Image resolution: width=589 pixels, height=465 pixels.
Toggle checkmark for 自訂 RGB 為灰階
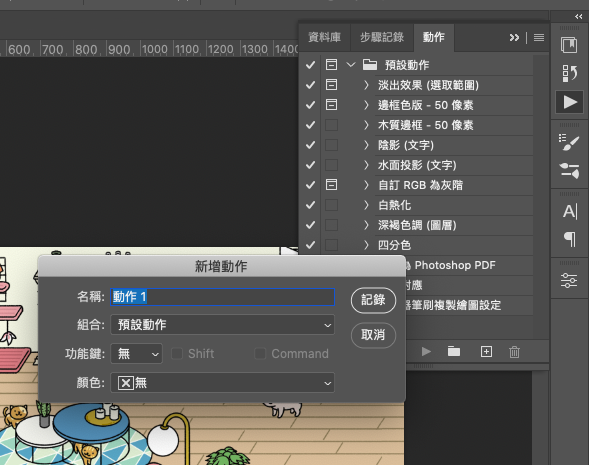[x=310, y=185]
